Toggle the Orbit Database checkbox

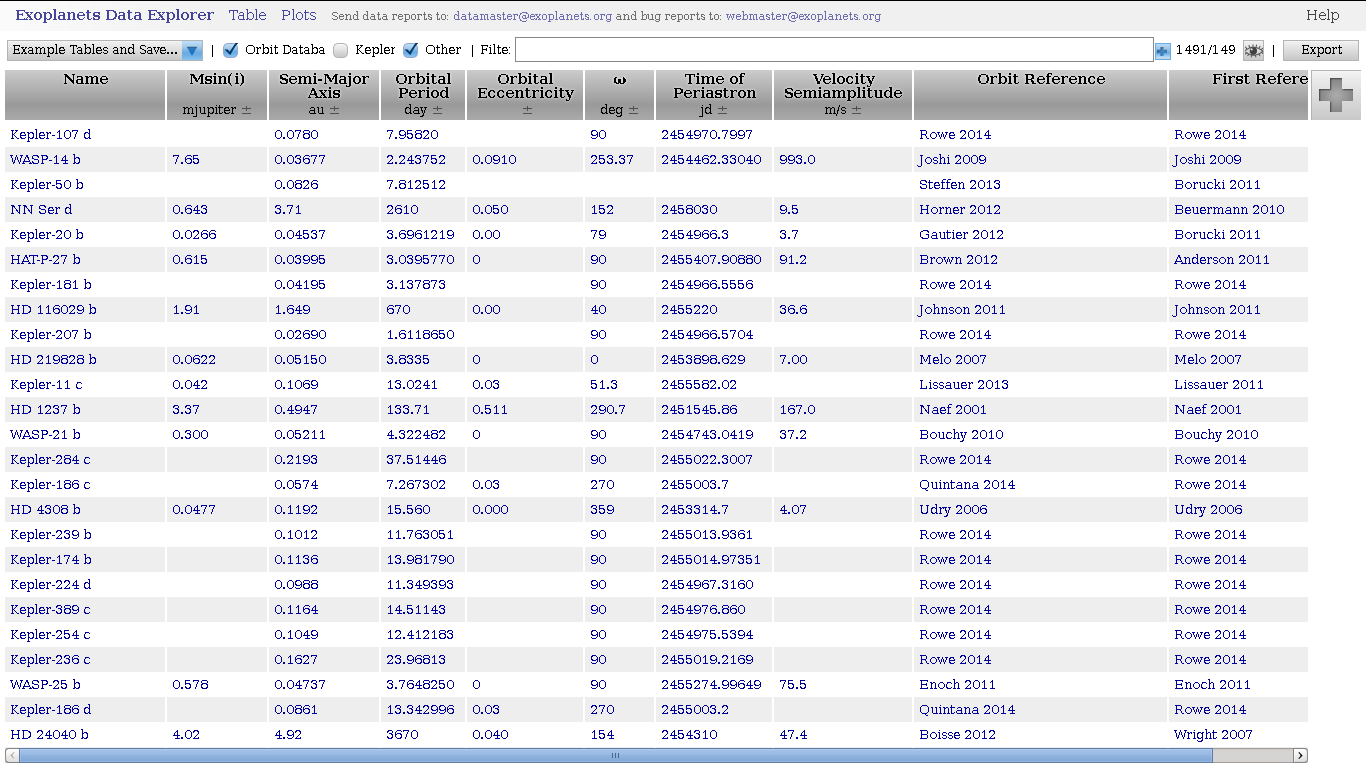click(230, 50)
